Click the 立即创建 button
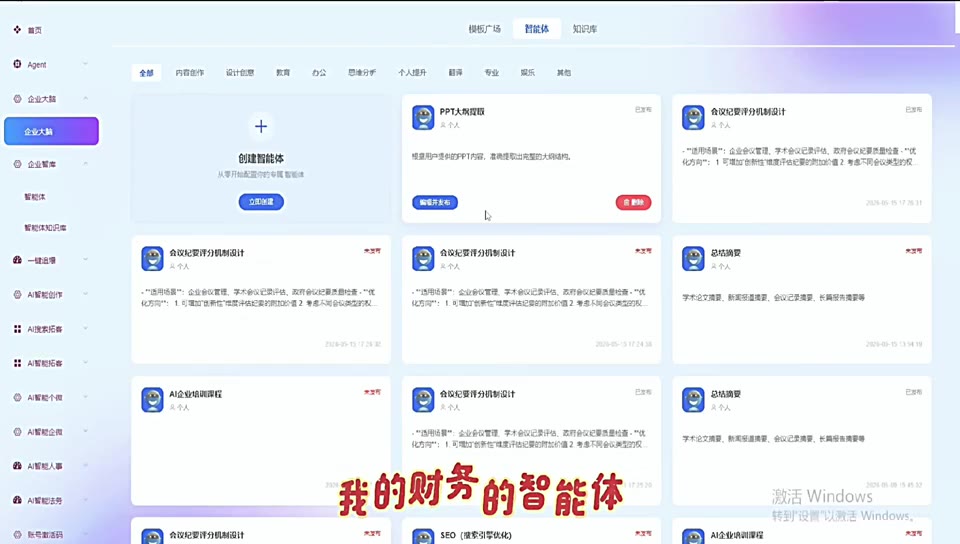960x544 pixels. pyautogui.click(x=261, y=202)
